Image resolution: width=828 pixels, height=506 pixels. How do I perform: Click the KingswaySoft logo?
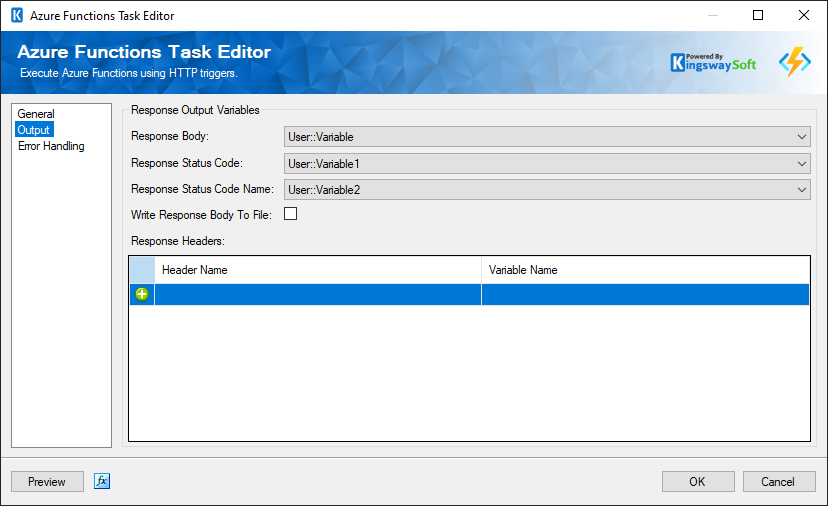713,63
